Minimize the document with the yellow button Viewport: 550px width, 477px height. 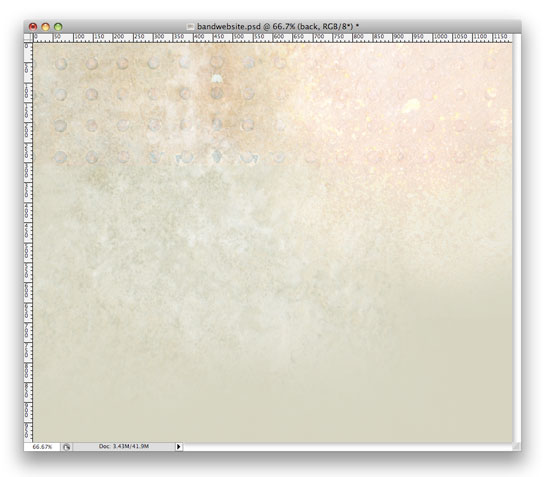[x=46, y=27]
